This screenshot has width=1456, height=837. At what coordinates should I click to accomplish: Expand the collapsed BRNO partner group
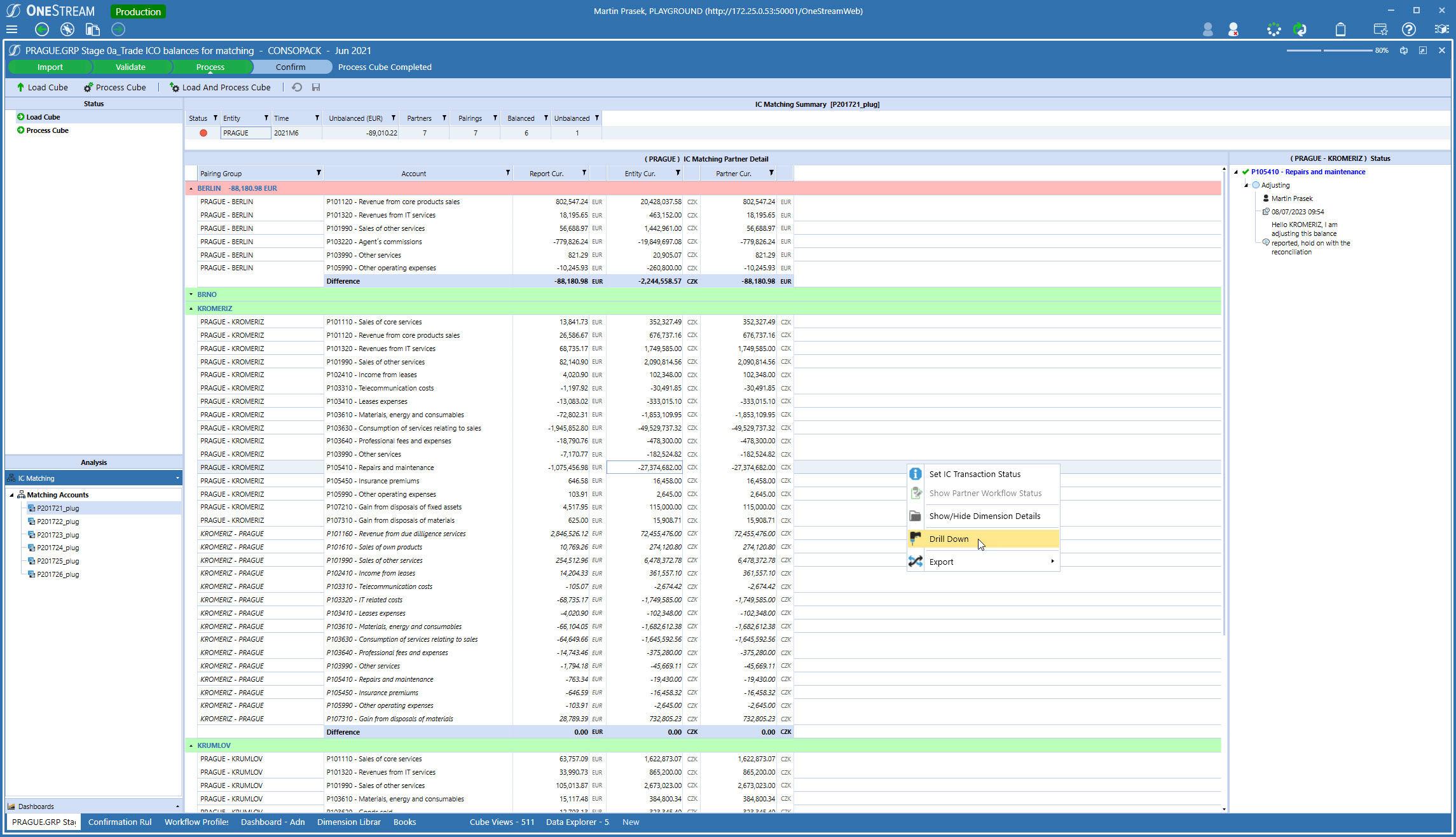pyautogui.click(x=191, y=294)
